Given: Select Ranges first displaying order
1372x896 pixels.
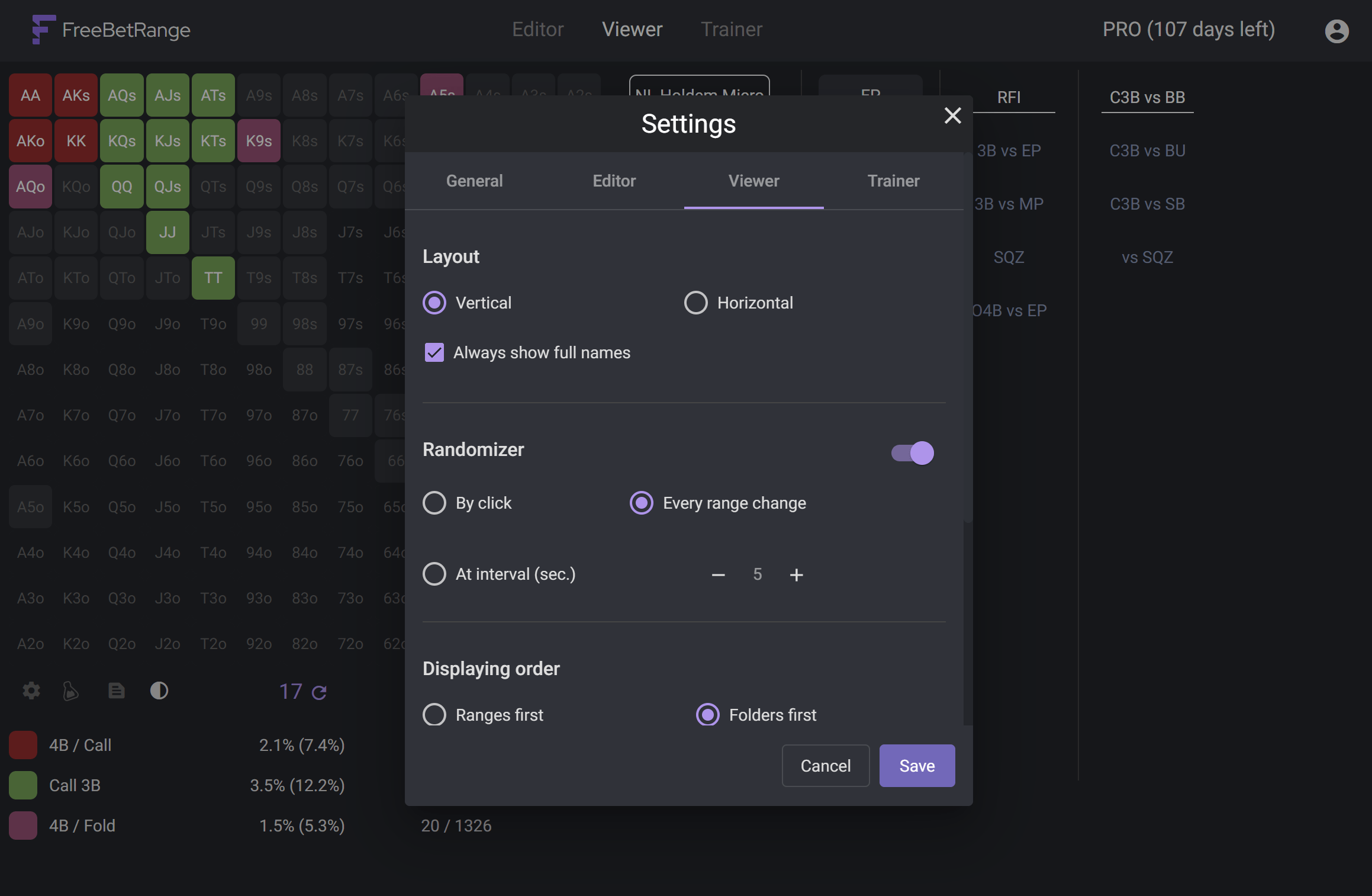Looking at the screenshot, I should click(x=434, y=715).
